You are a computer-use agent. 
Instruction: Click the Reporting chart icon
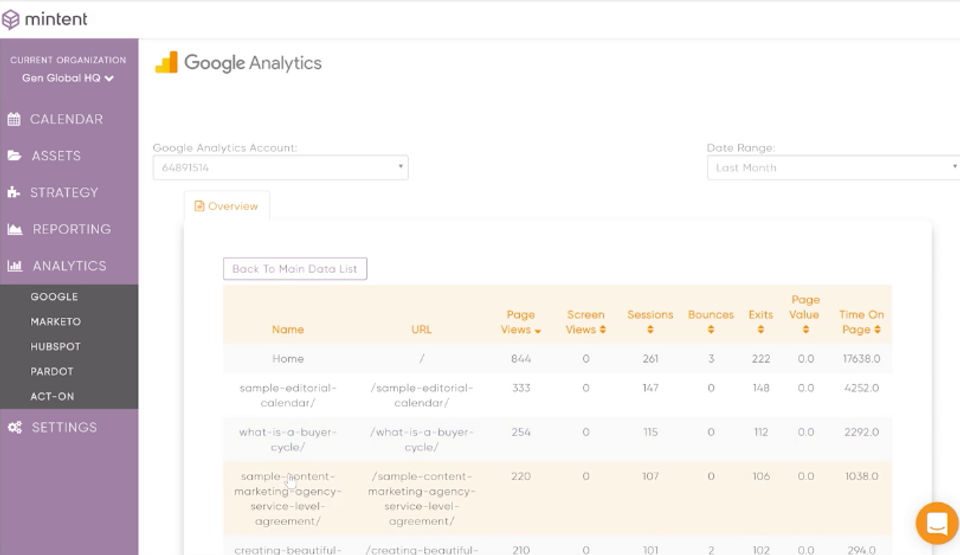click(15, 229)
